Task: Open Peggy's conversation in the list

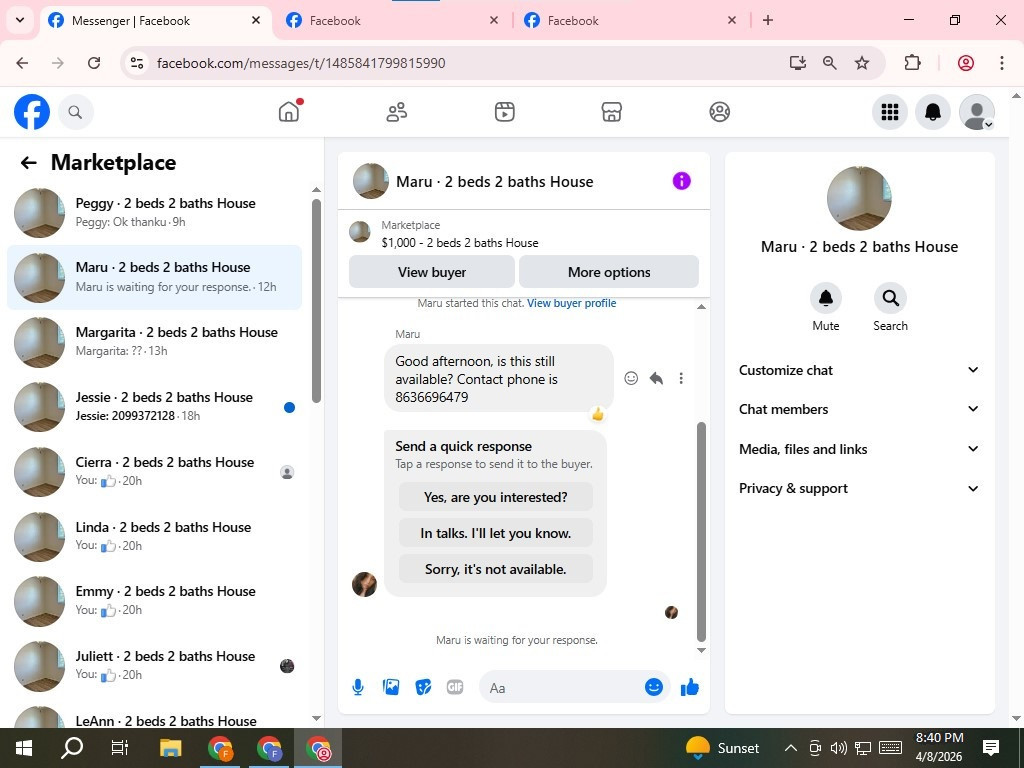Action: pos(155,213)
